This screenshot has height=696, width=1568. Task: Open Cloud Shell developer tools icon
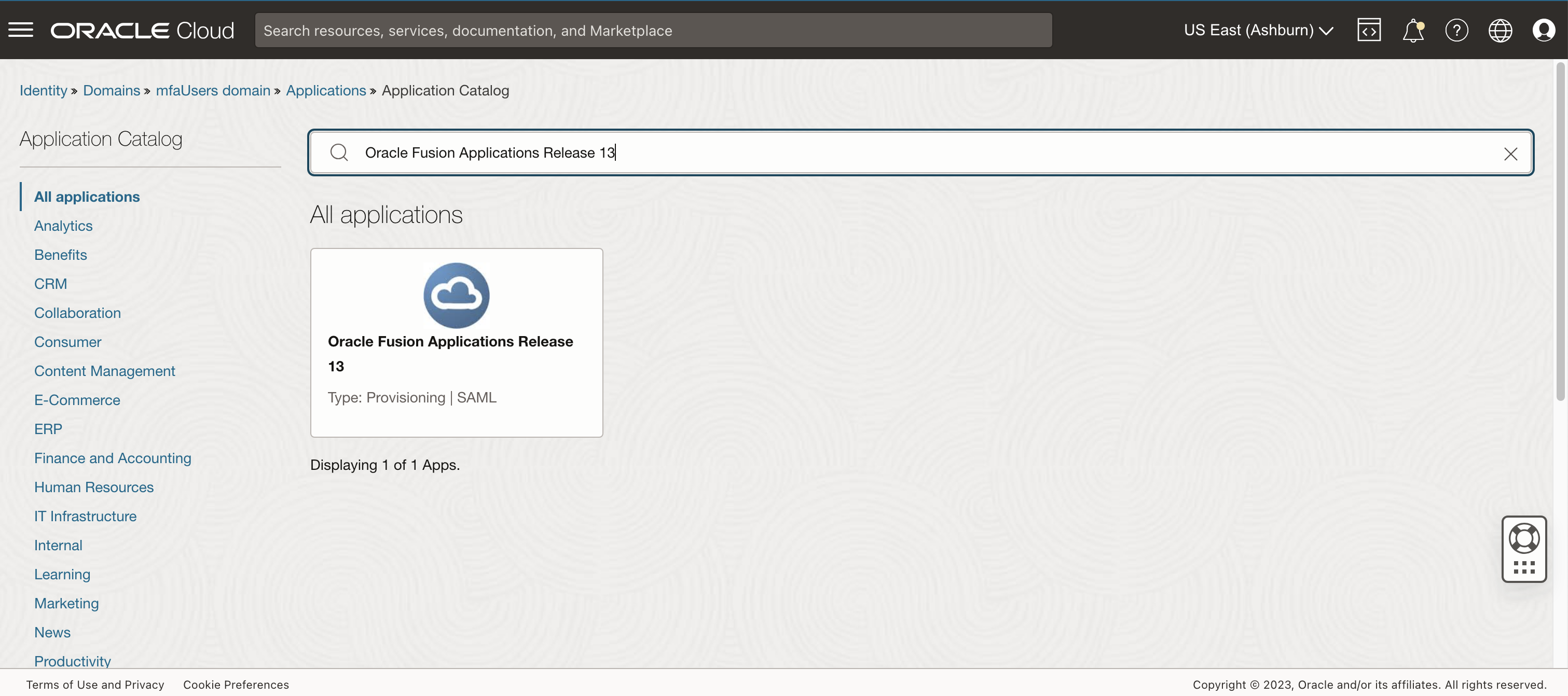(1368, 30)
